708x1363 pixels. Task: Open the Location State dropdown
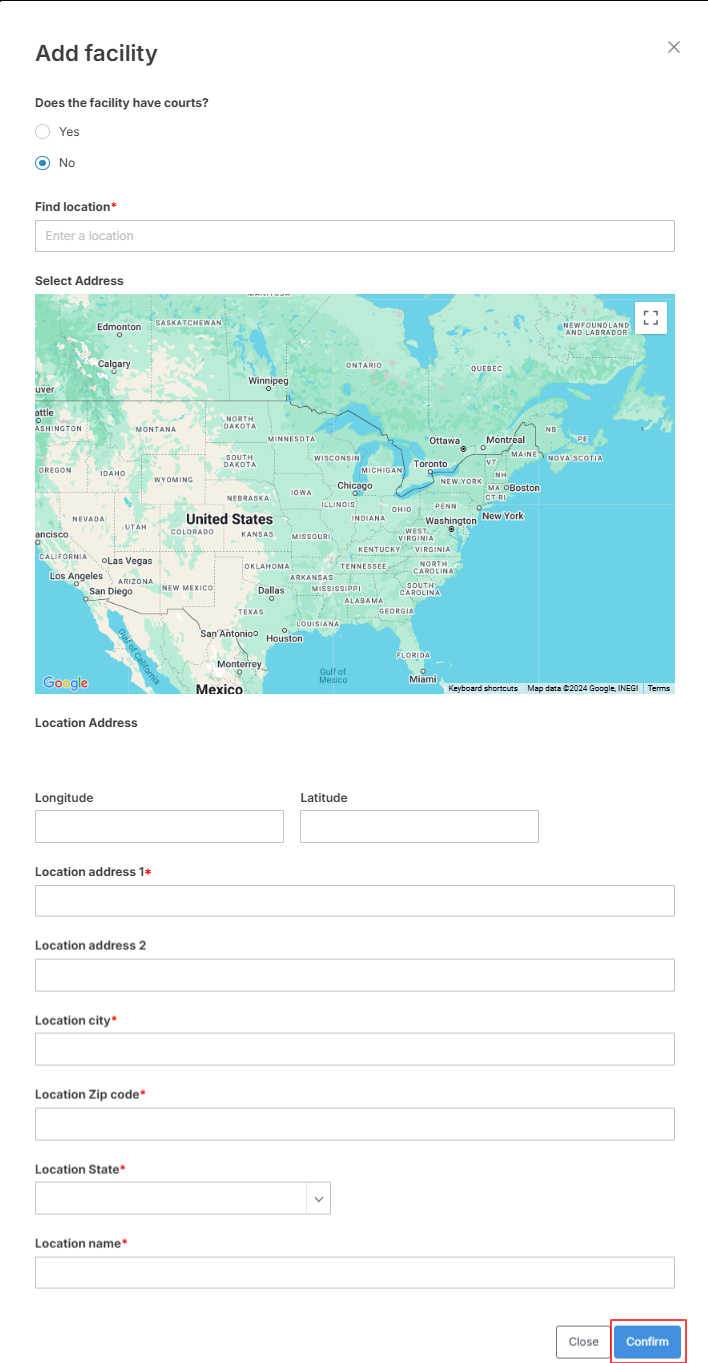coord(172,1198)
